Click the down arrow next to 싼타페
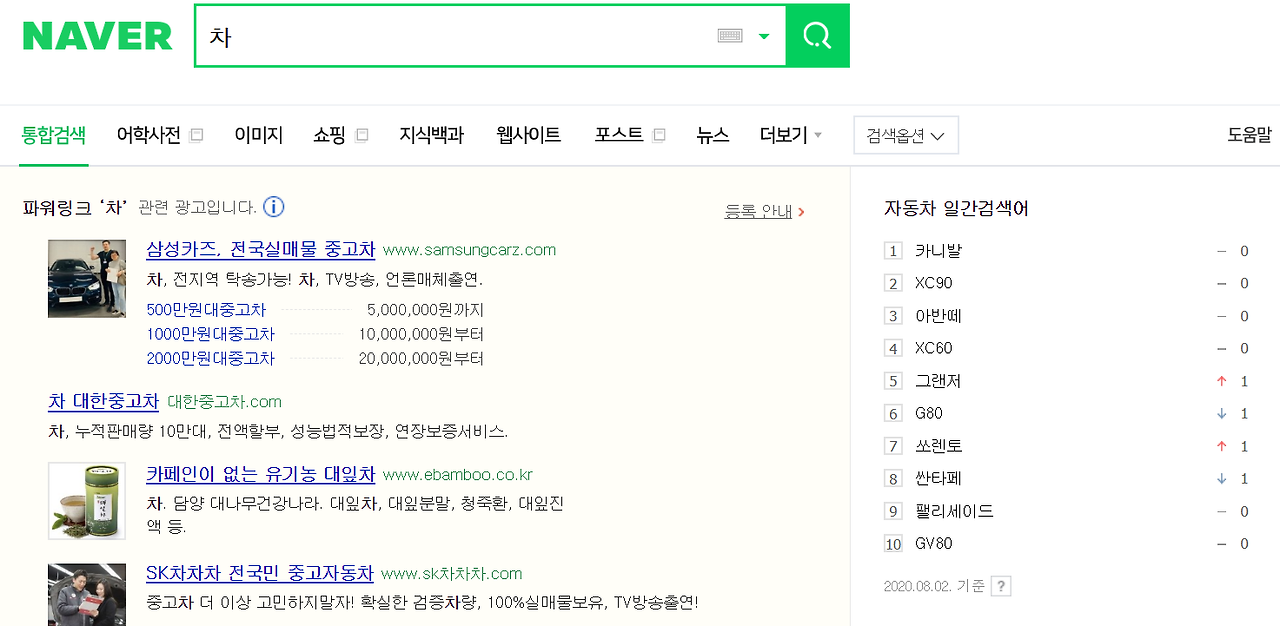This screenshot has width=1280, height=626. tap(1220, 478)
